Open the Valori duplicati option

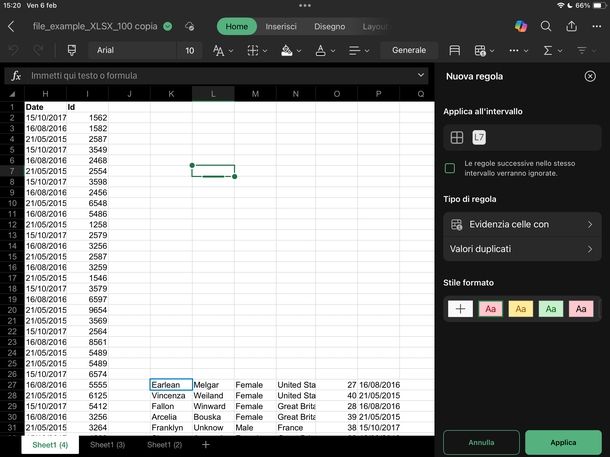coord(522,249)
